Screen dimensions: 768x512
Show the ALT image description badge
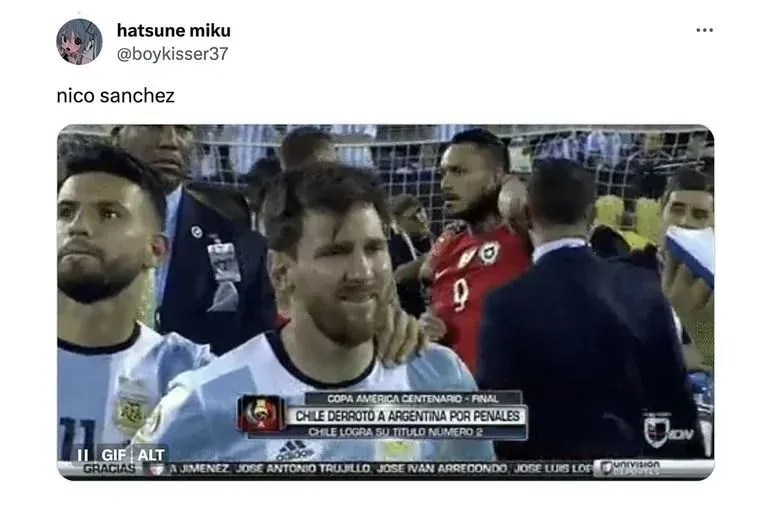(151, 455)
